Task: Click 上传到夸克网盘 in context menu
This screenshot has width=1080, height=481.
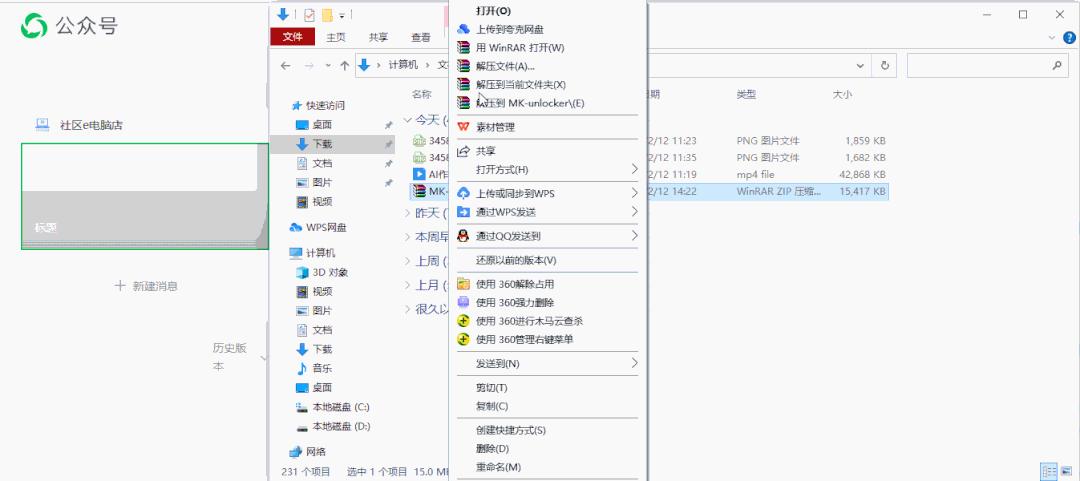Action: pyautogui.click(x=510, y=30)
